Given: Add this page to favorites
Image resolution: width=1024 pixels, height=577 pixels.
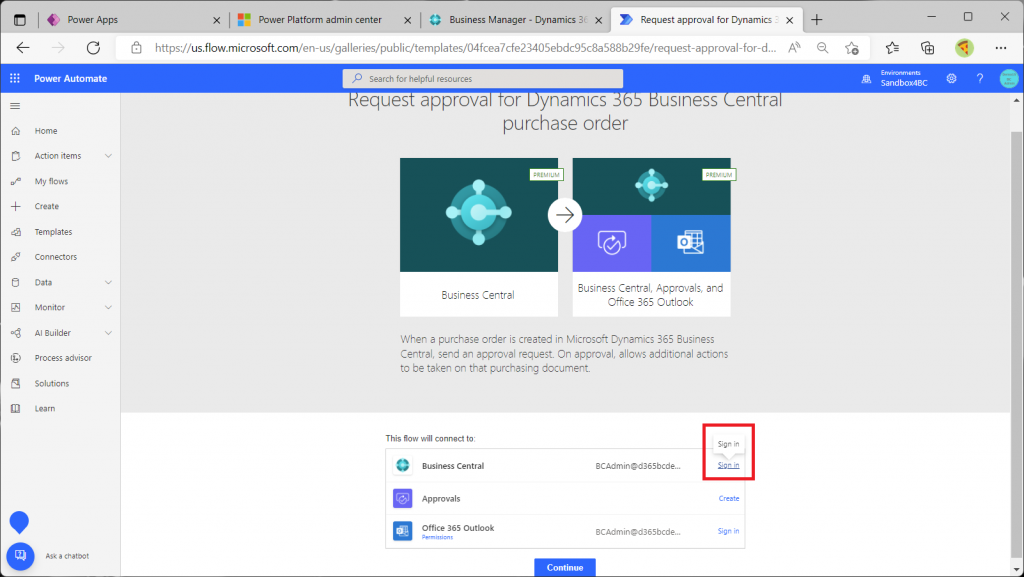Looking at the screenshot, I should tap(852, 48).
